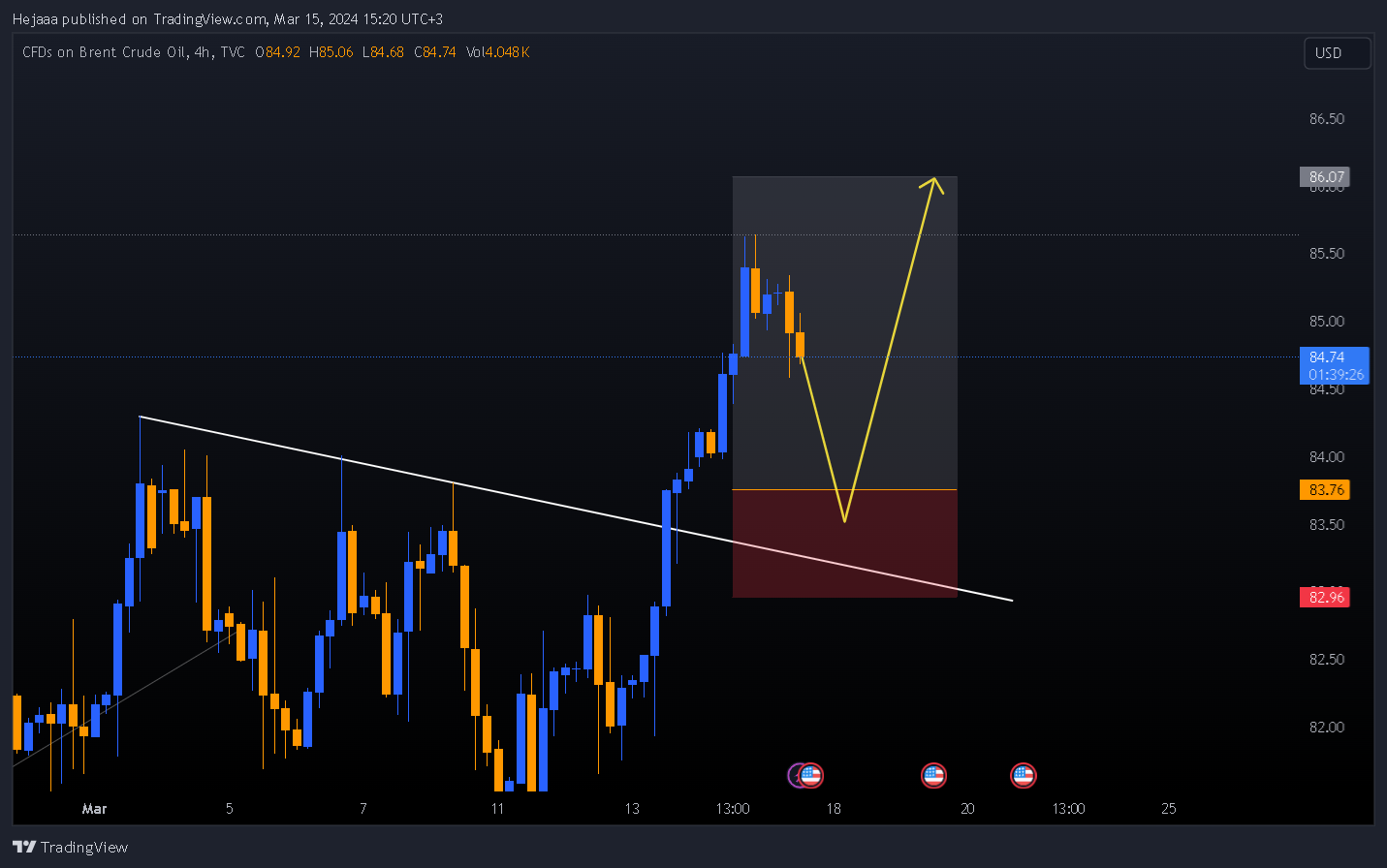The height and width of the screenshot is (868, 1387).
Task: Click the TradingView logo at bottom
Action: (70, 847)
